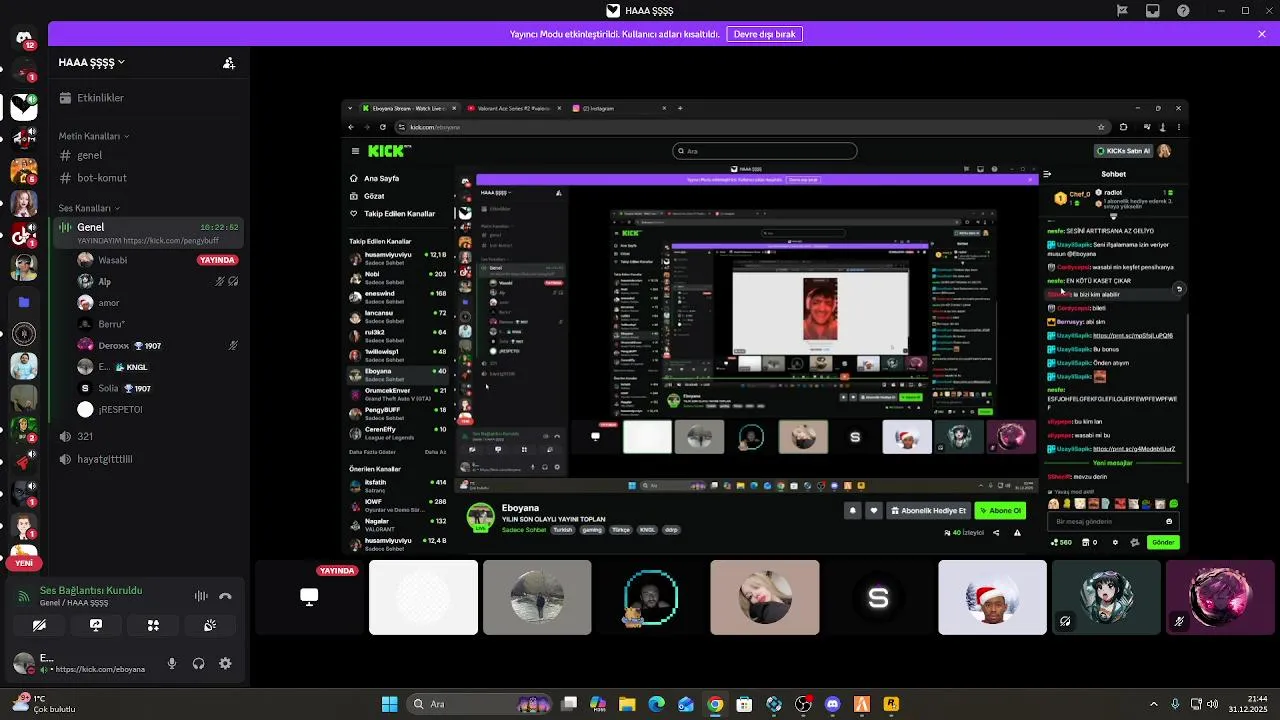1280x720 pixels.
Task: Show hidden system tray icons
Action: click(1153, 704)
